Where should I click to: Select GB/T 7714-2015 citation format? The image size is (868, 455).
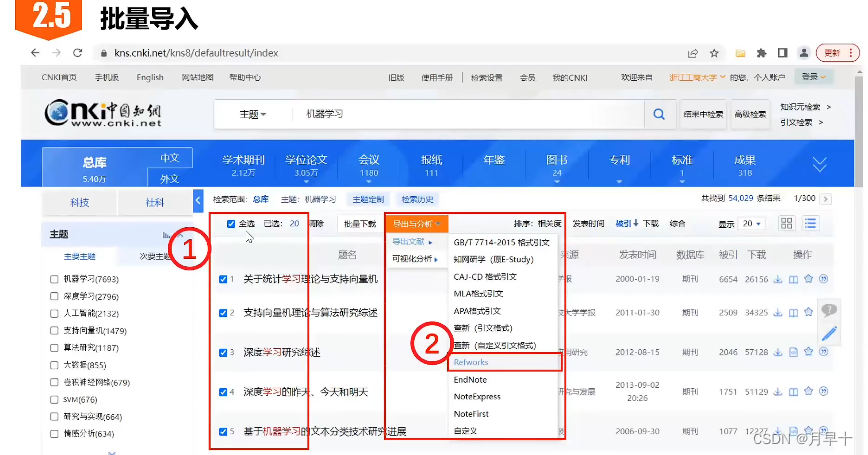pyautogui.click(x=501, y=242)
